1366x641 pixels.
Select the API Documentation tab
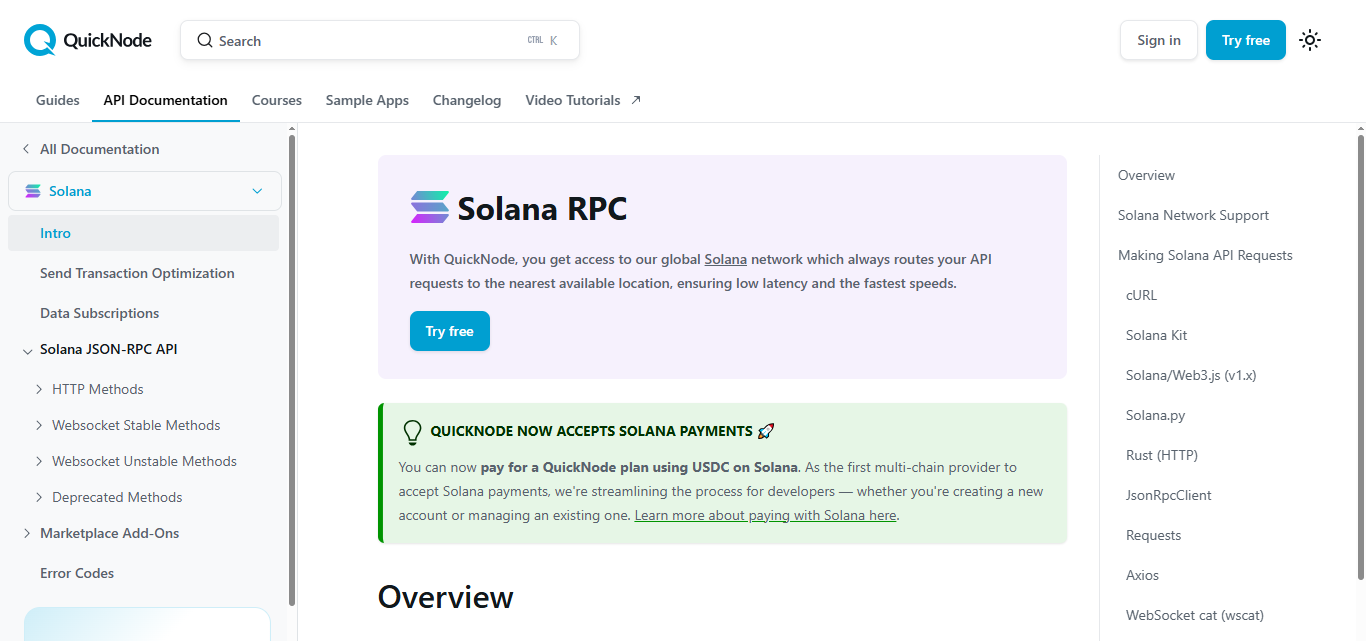166,100
